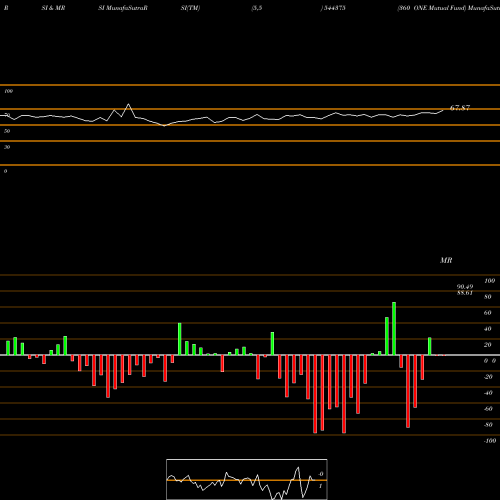
Task: Click the RSI line's highest spike
Action: tap(128, 104)
